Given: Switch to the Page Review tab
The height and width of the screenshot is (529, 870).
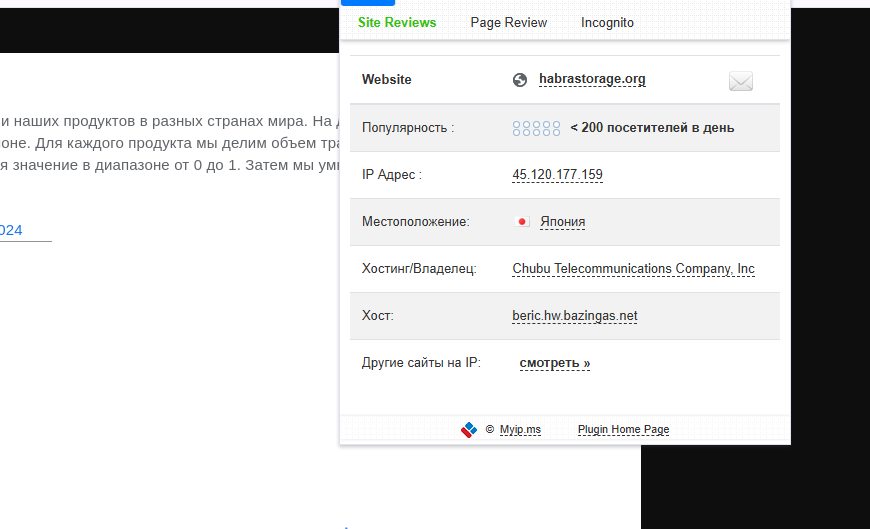Looking at the screenshot, I should [x=509, y=23].
